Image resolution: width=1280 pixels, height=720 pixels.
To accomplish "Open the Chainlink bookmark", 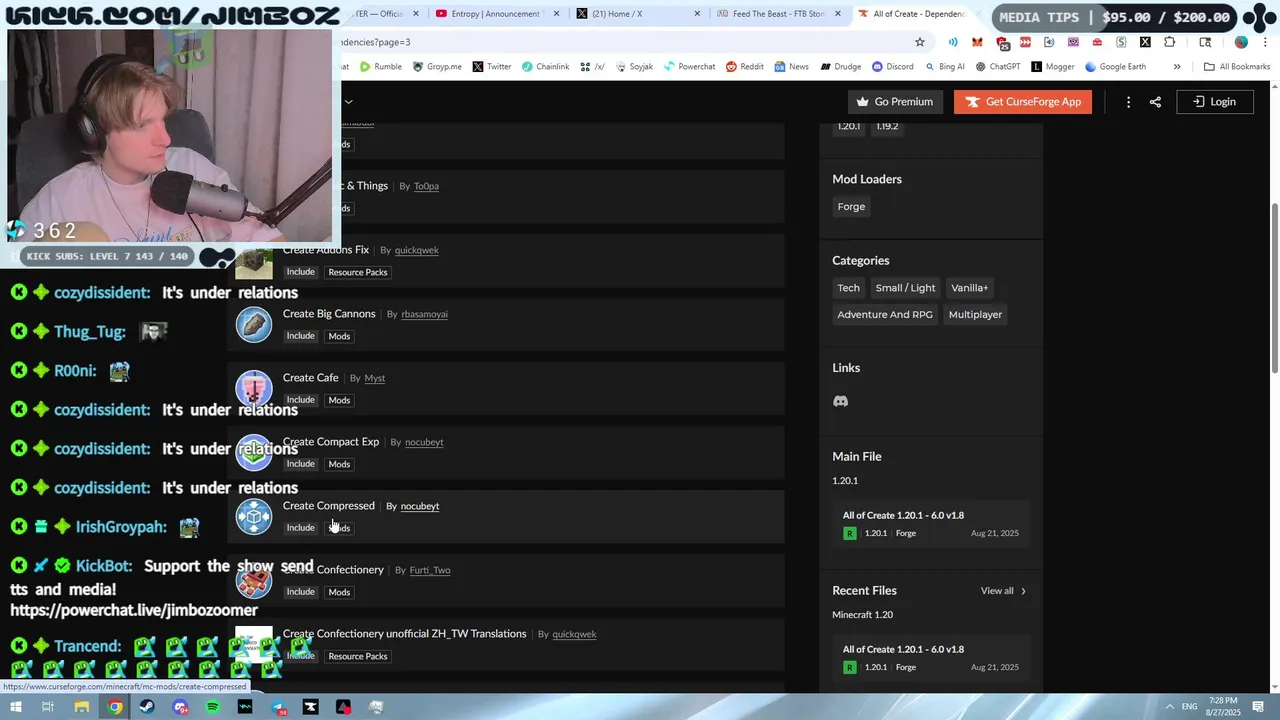I will point(544,67).
